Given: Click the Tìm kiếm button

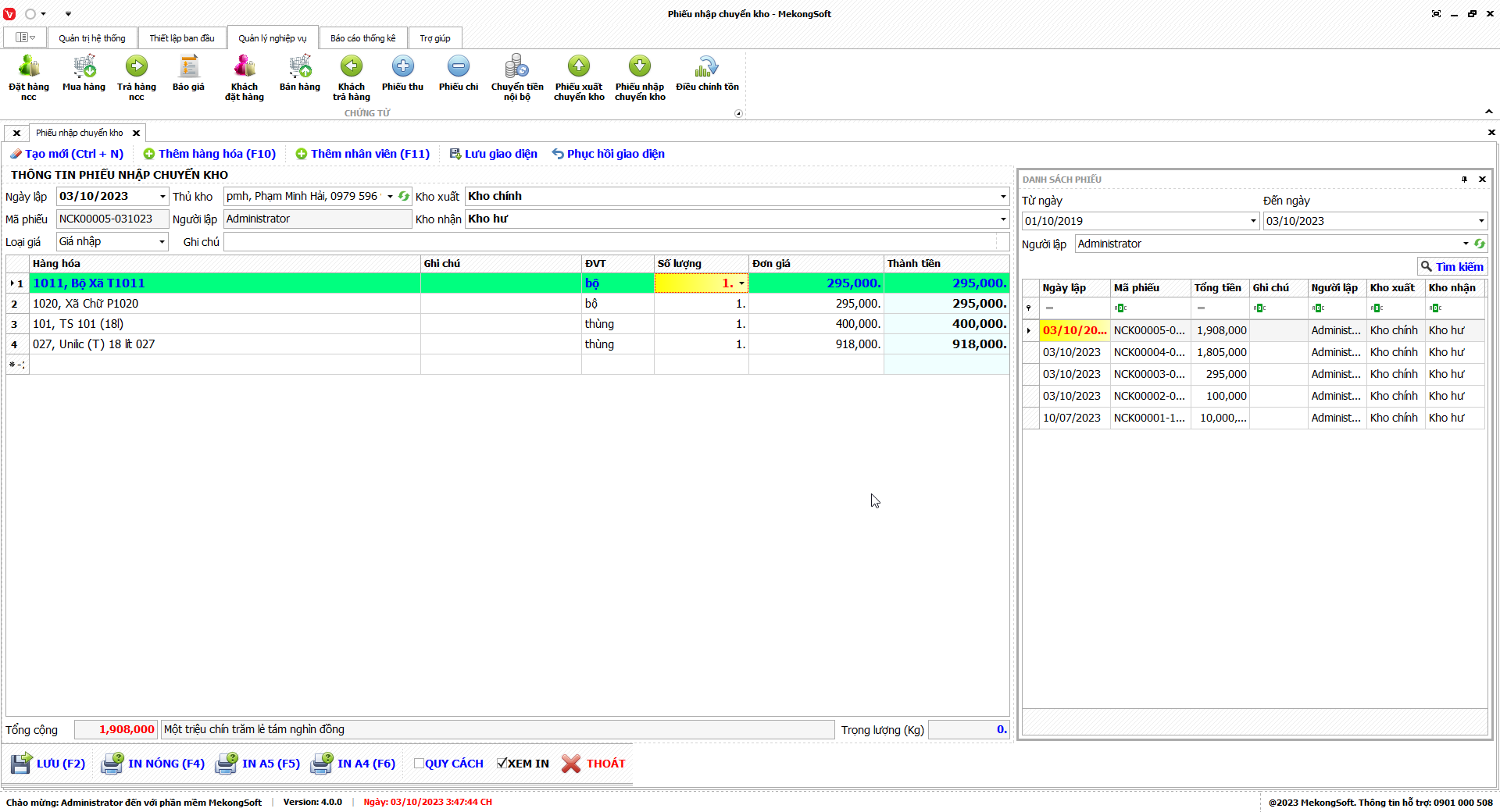Looking at the screenshot, I should [x=1452, y=267].
